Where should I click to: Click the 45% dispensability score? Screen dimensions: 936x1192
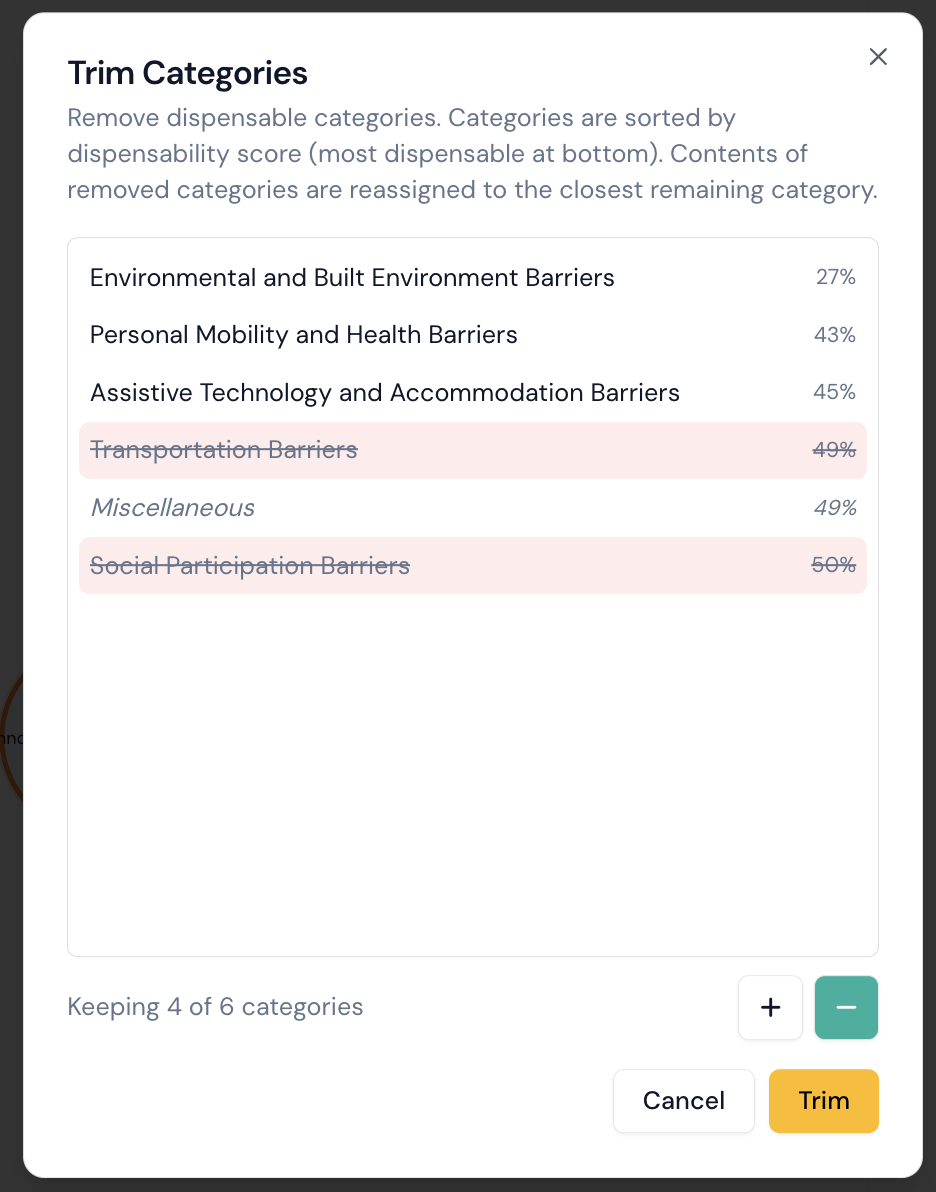click(834, 393)
